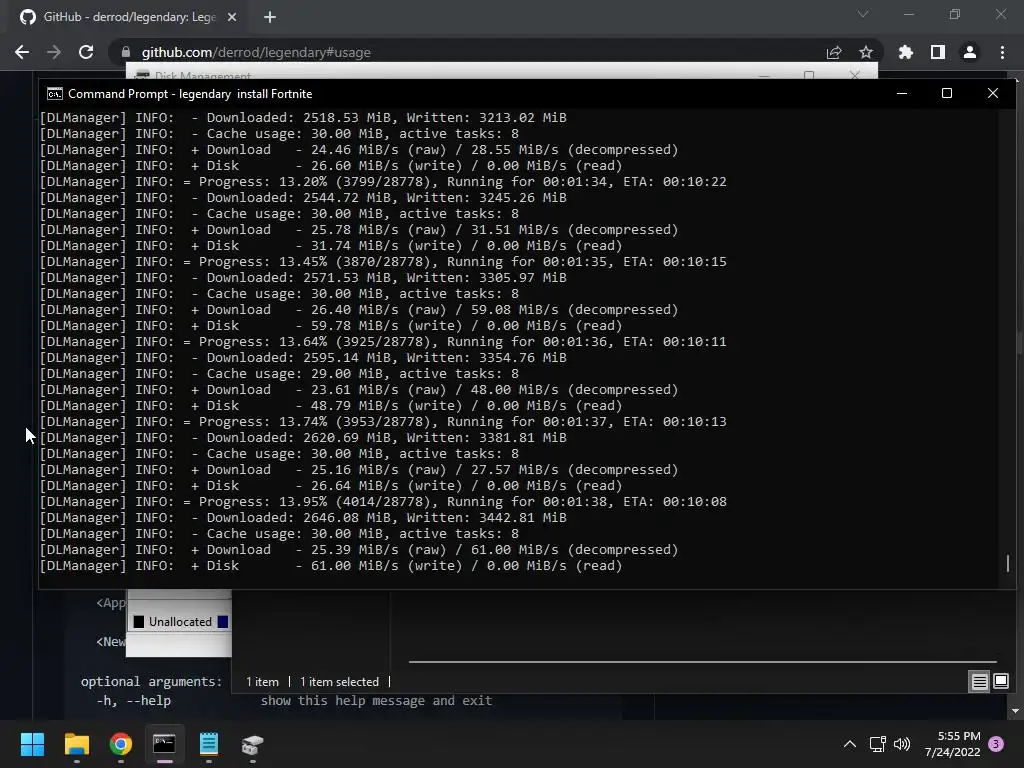
Task: Switch Explorer to details view icon
Action: coord(980,682)
